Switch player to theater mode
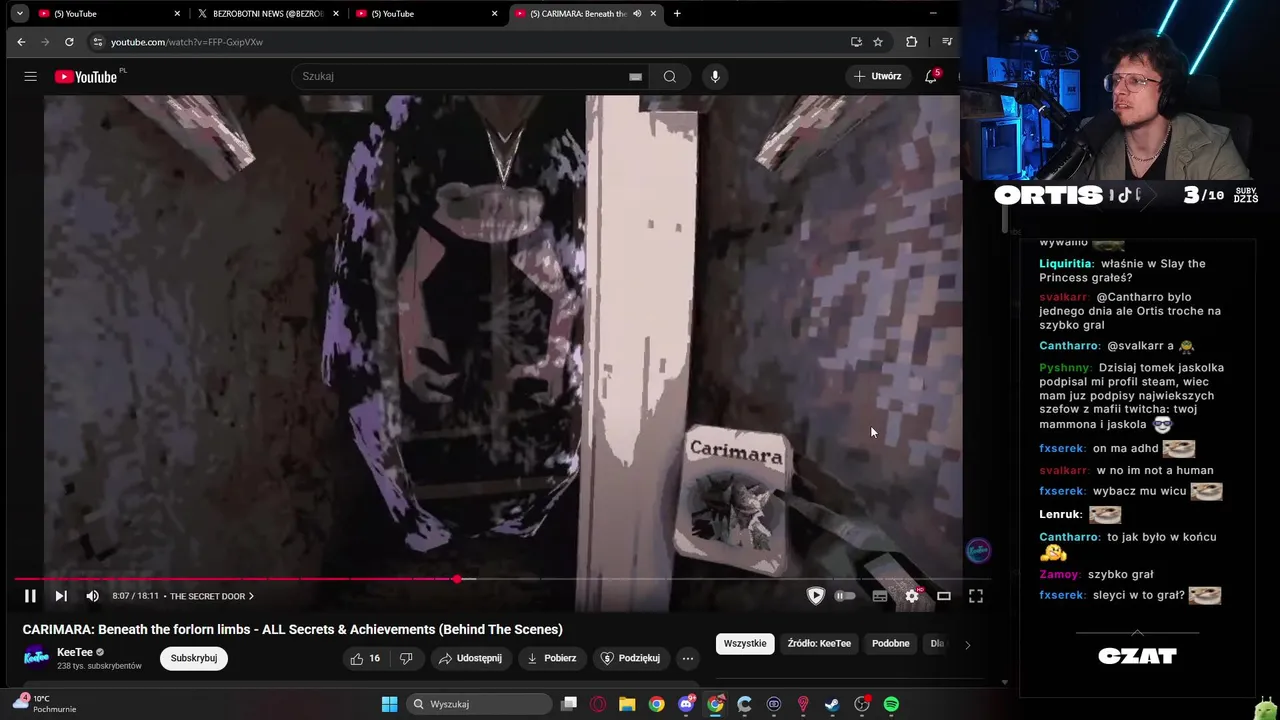Image resolution: width=1280 pixels, height=720 pixels. [x=944, y=596]
